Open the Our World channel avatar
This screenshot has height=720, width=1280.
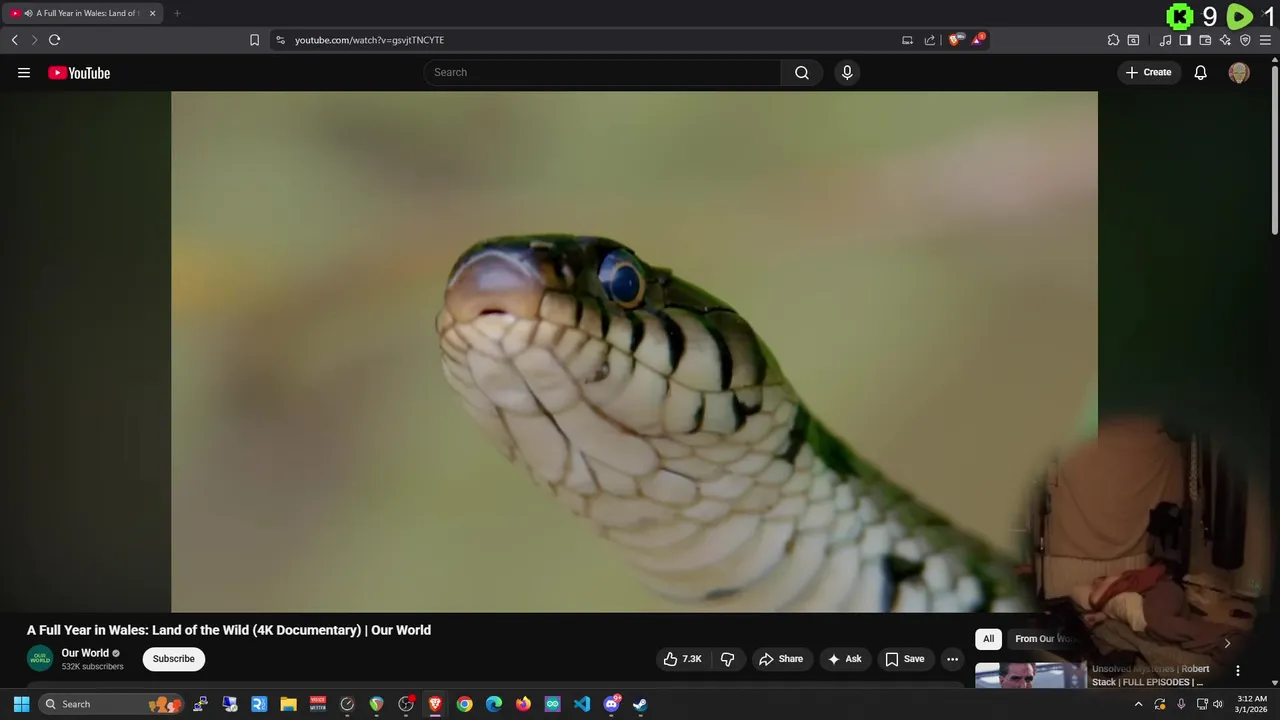40,659
